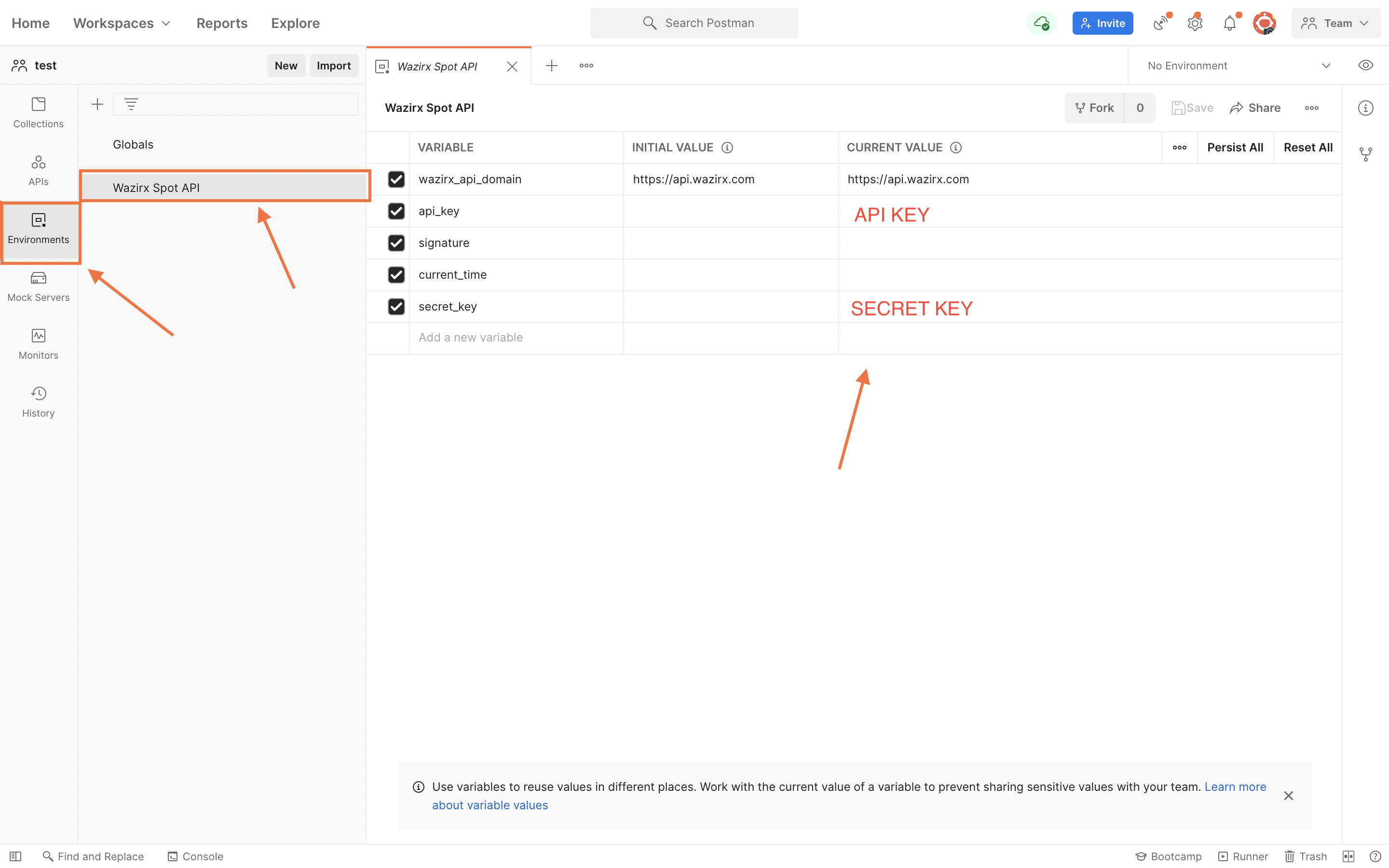
Task: Go to the Reports menu
Action: (x=221, y=23)
